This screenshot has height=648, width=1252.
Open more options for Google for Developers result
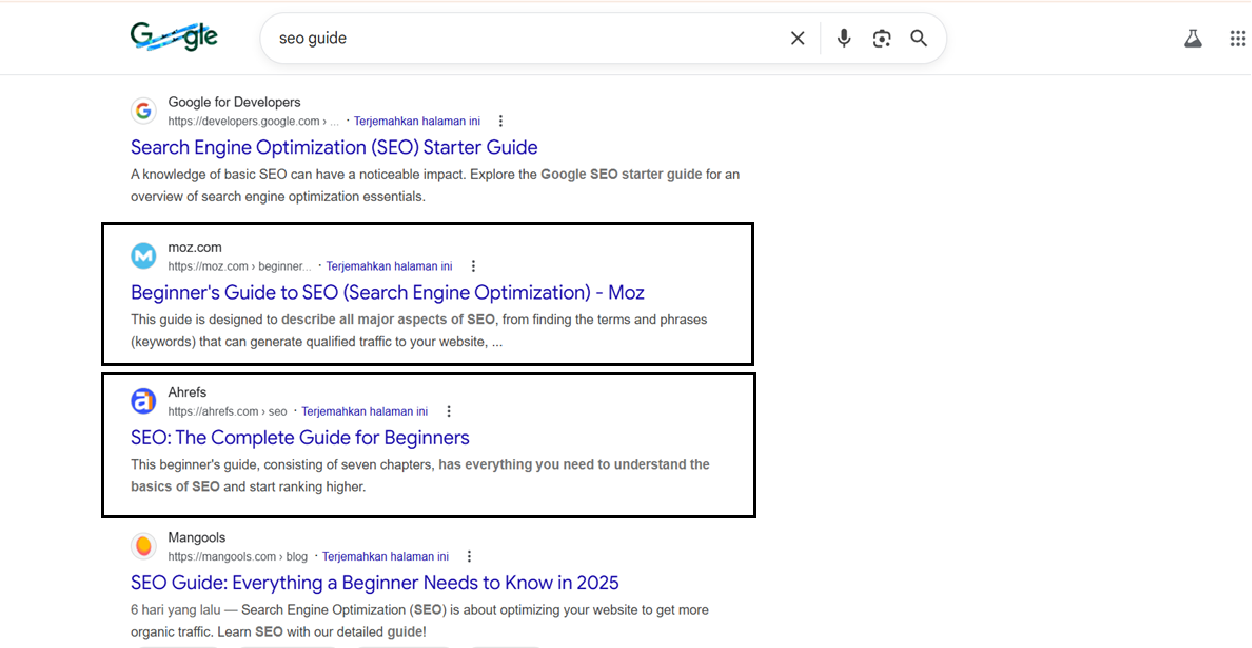(501, 121)
